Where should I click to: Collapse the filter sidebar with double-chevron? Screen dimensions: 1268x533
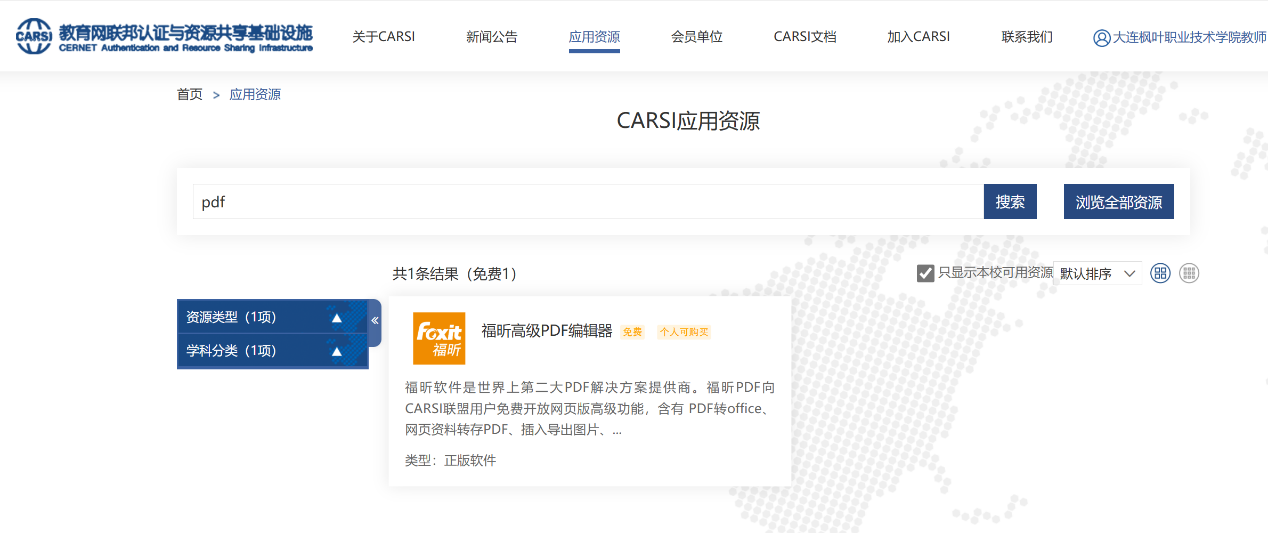coord(375,321)
